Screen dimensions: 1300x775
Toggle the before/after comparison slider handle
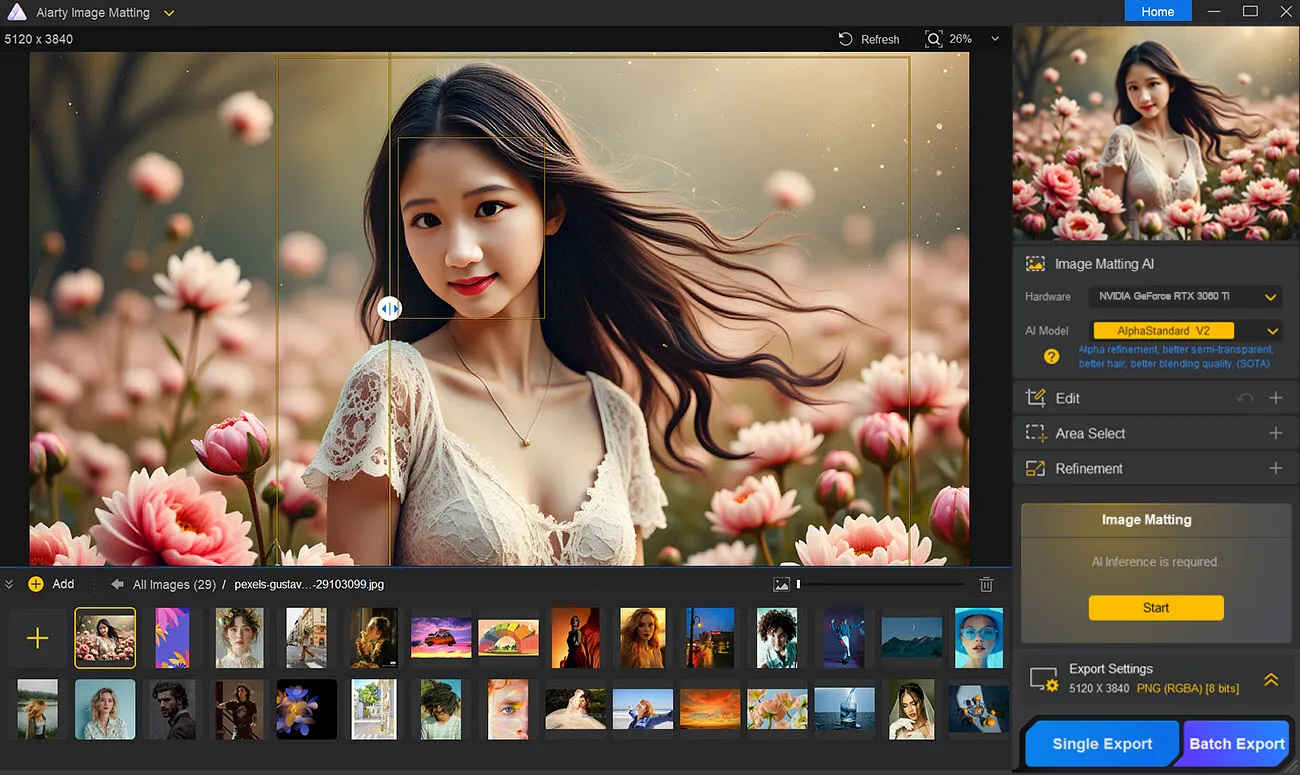(389, 309)
